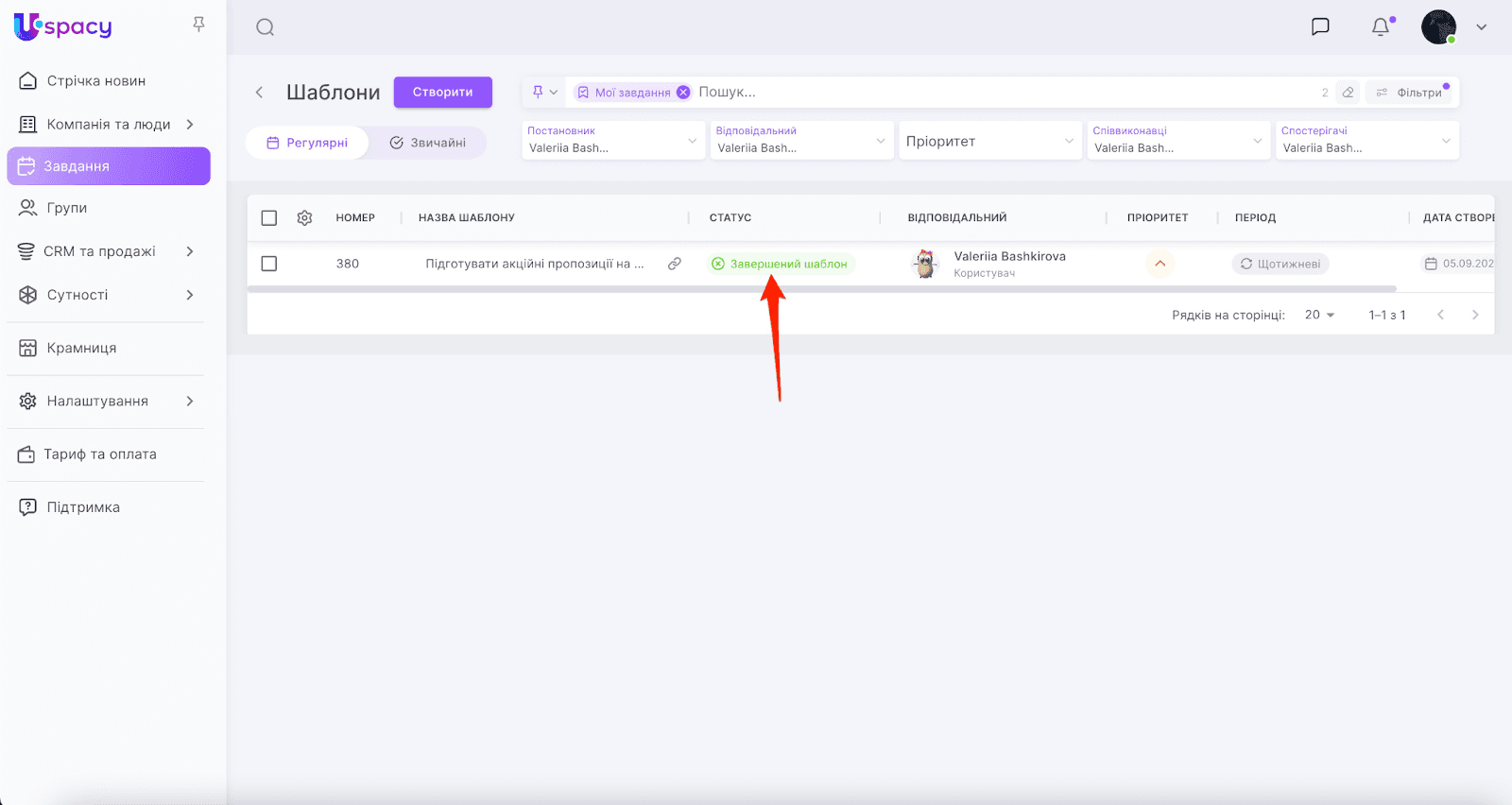Image resolution: width=1512 pixels, height=805 pixels.
Task: Switch to the Звичайні tab
Action: click(x=428, y=143)
